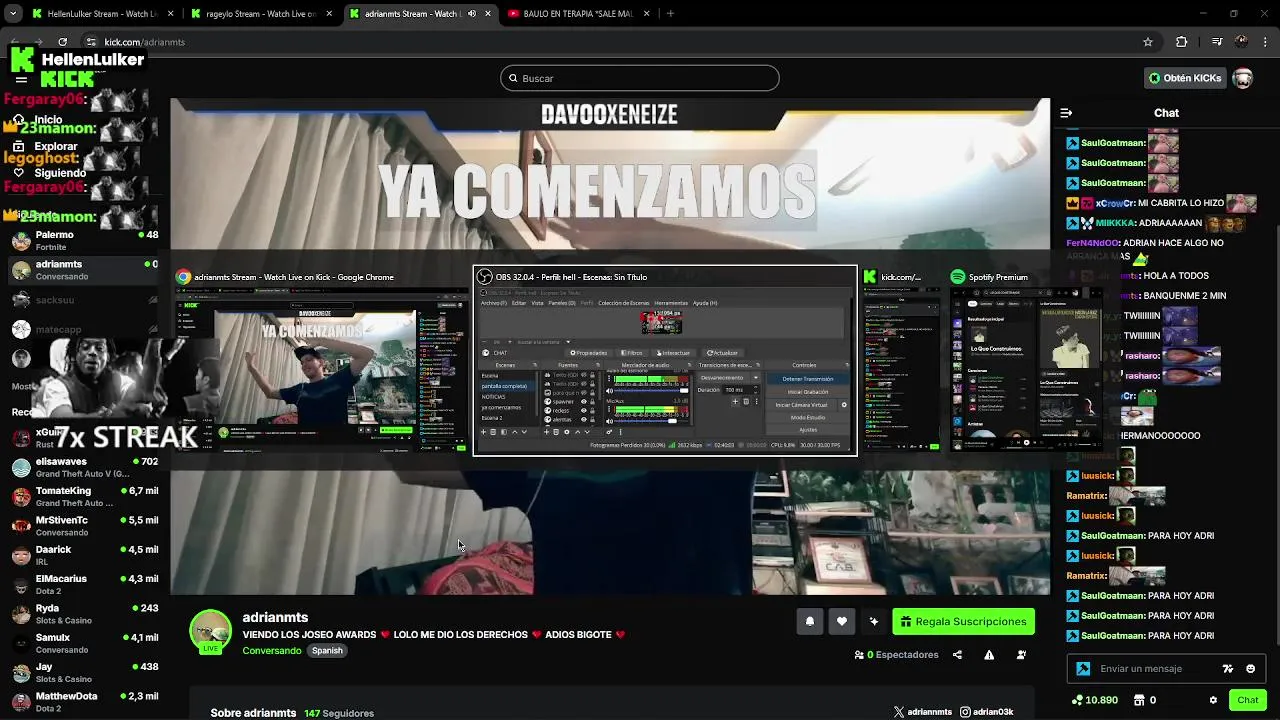
Task: Close the rageylo Stream tab
Action: coord(329,14)
